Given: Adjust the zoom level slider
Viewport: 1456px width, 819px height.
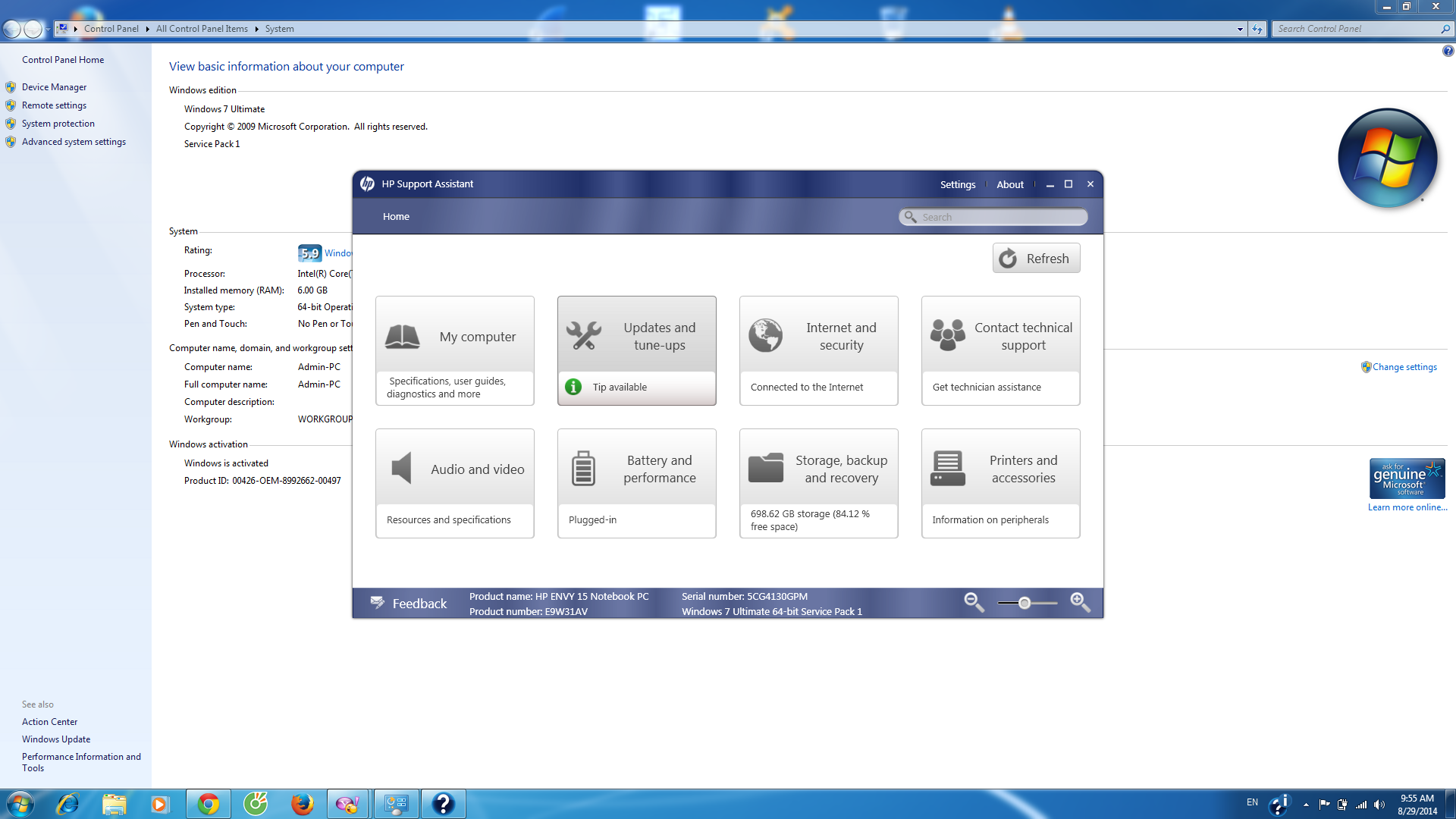Looking at the screenshot, I should 1025,603.
